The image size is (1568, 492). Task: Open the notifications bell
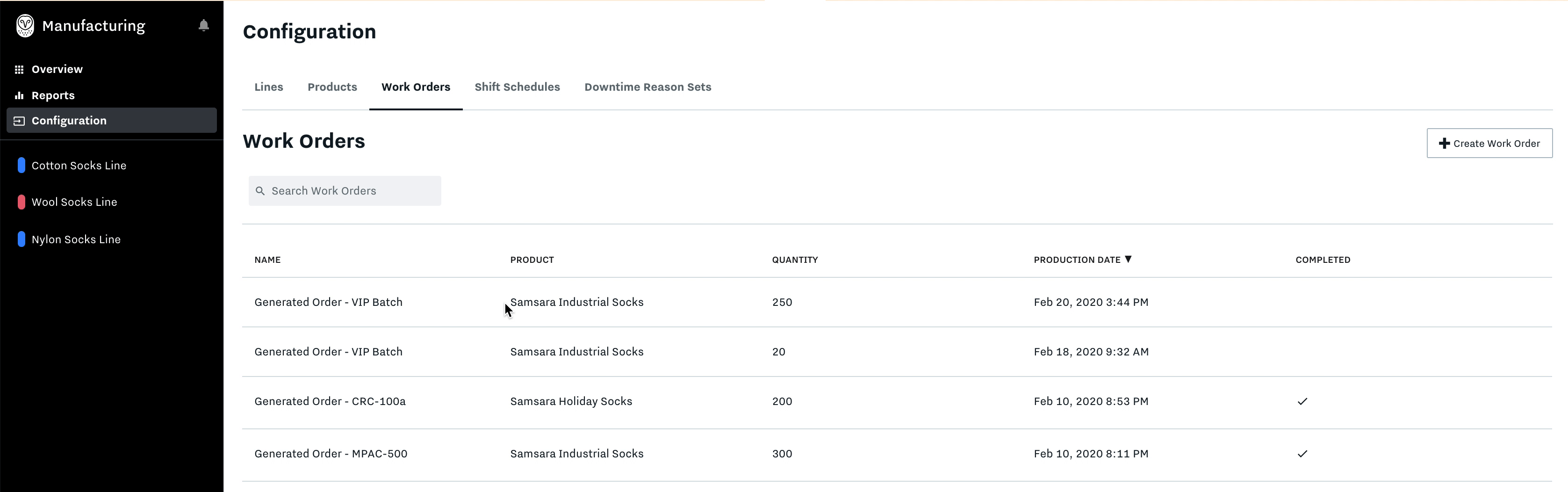click(x=204, y=25)
